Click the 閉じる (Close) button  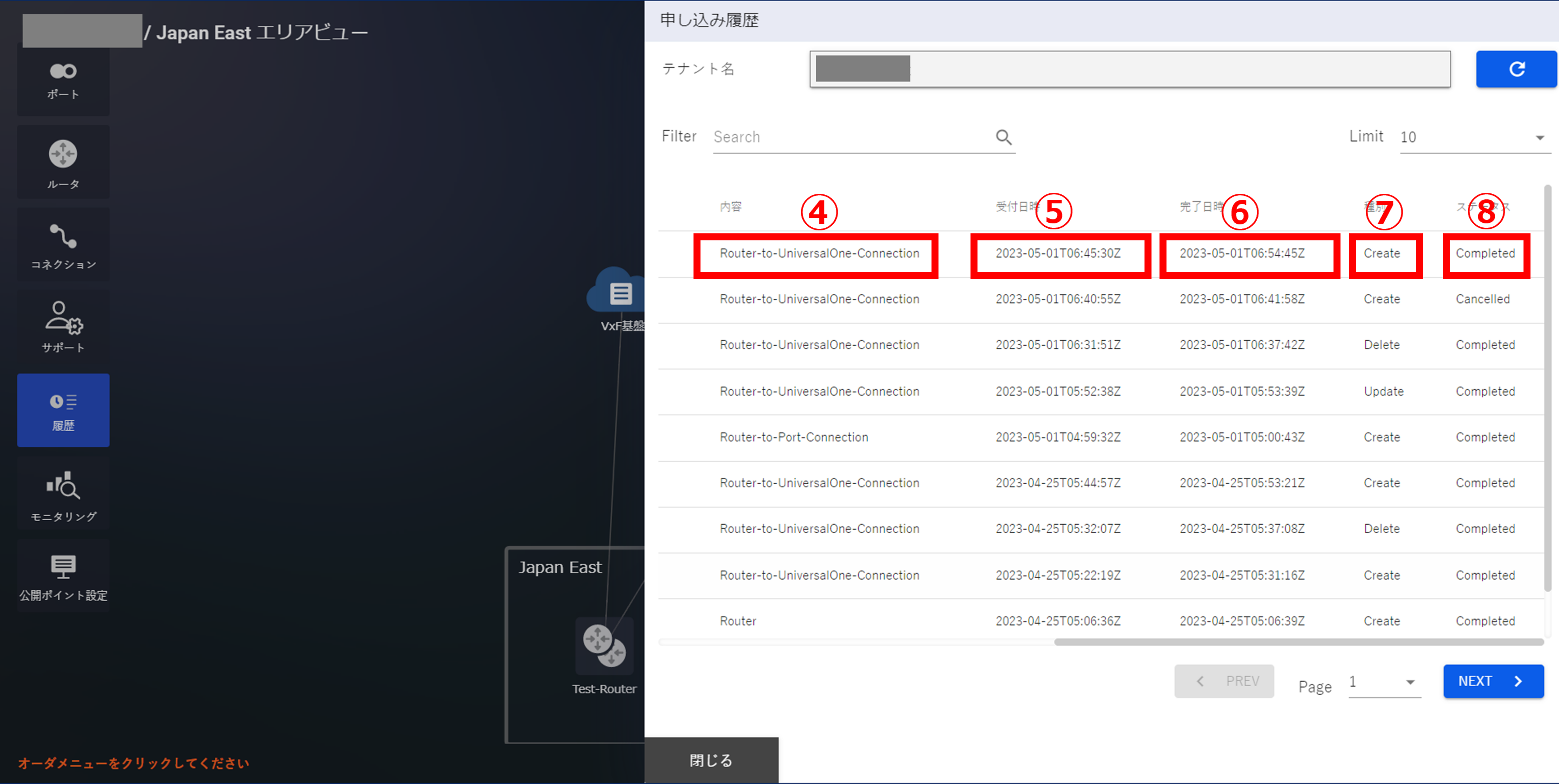(710, 760)
